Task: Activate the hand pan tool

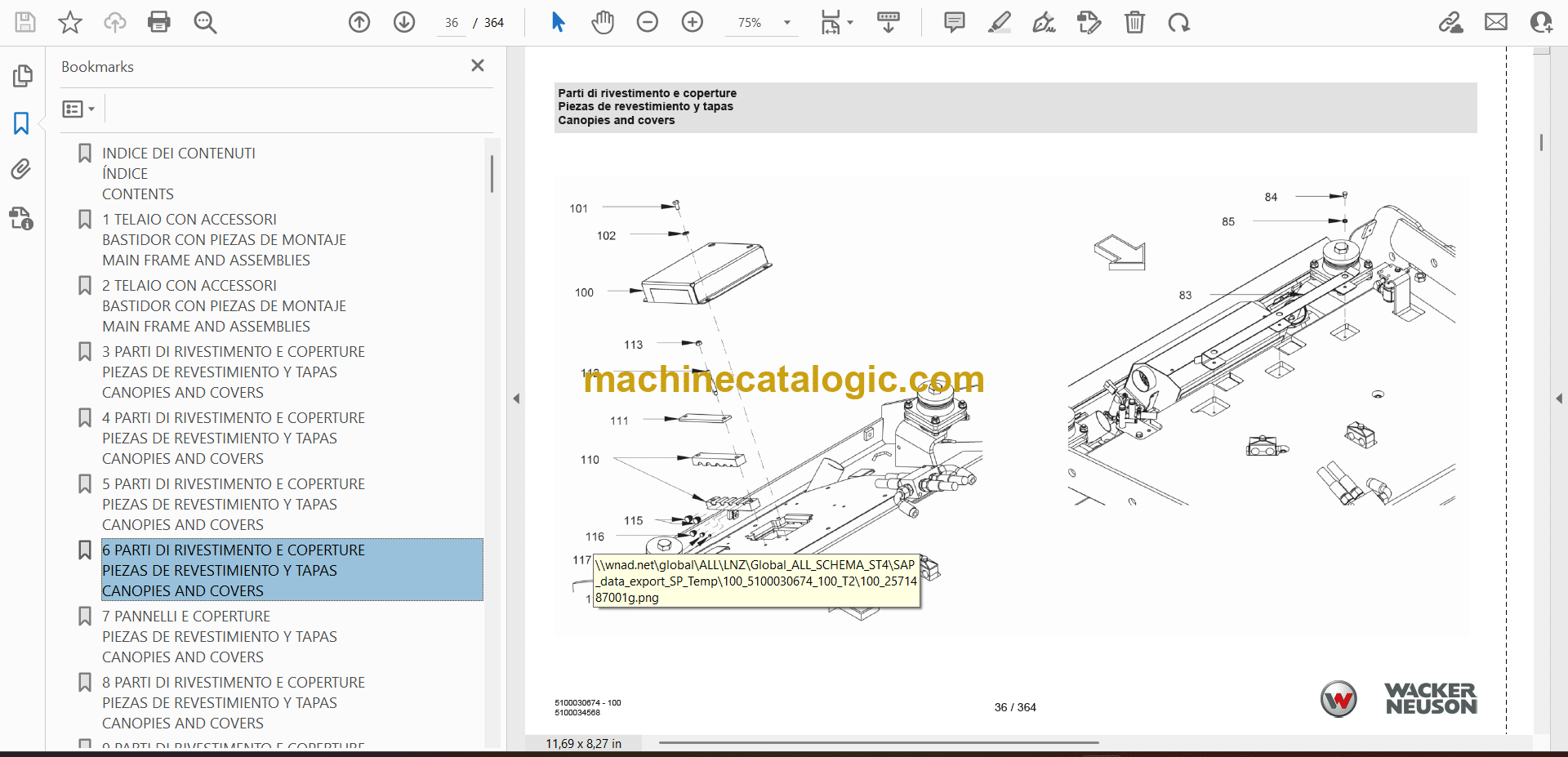Action: tap(603, 22)
